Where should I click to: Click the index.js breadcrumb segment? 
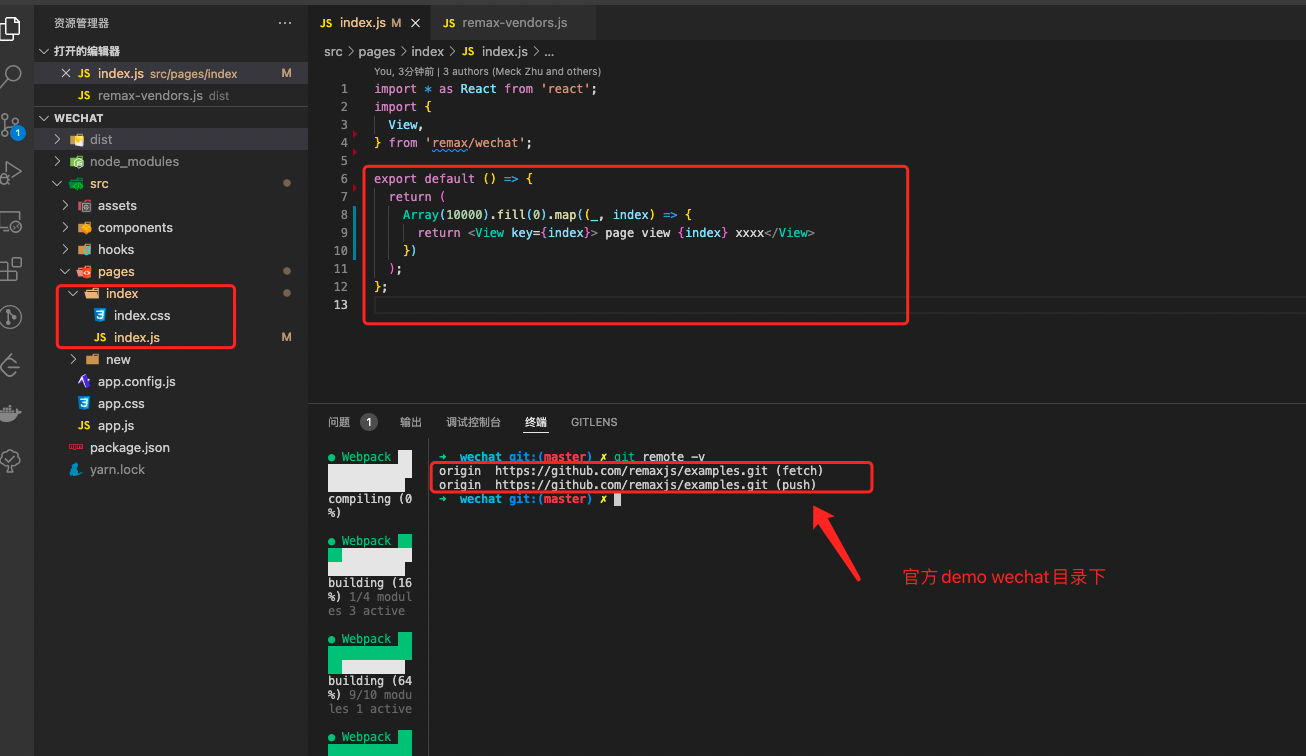[x=494, y=51]
